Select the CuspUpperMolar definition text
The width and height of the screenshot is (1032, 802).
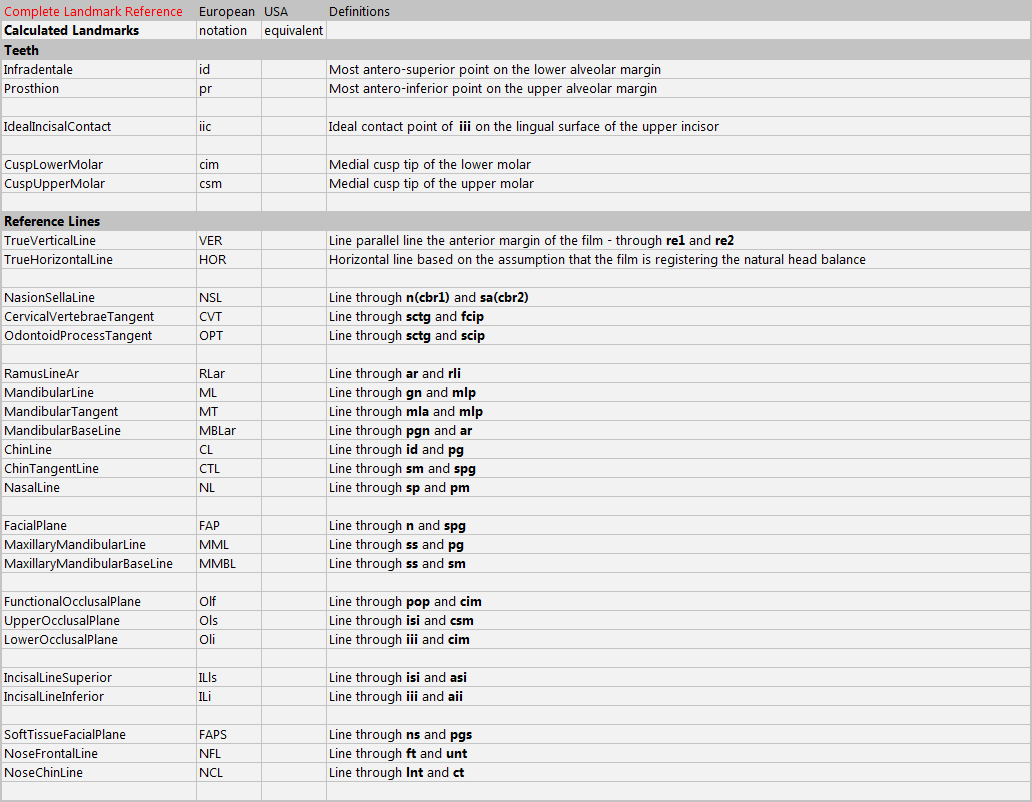click(x=431, y=184)
